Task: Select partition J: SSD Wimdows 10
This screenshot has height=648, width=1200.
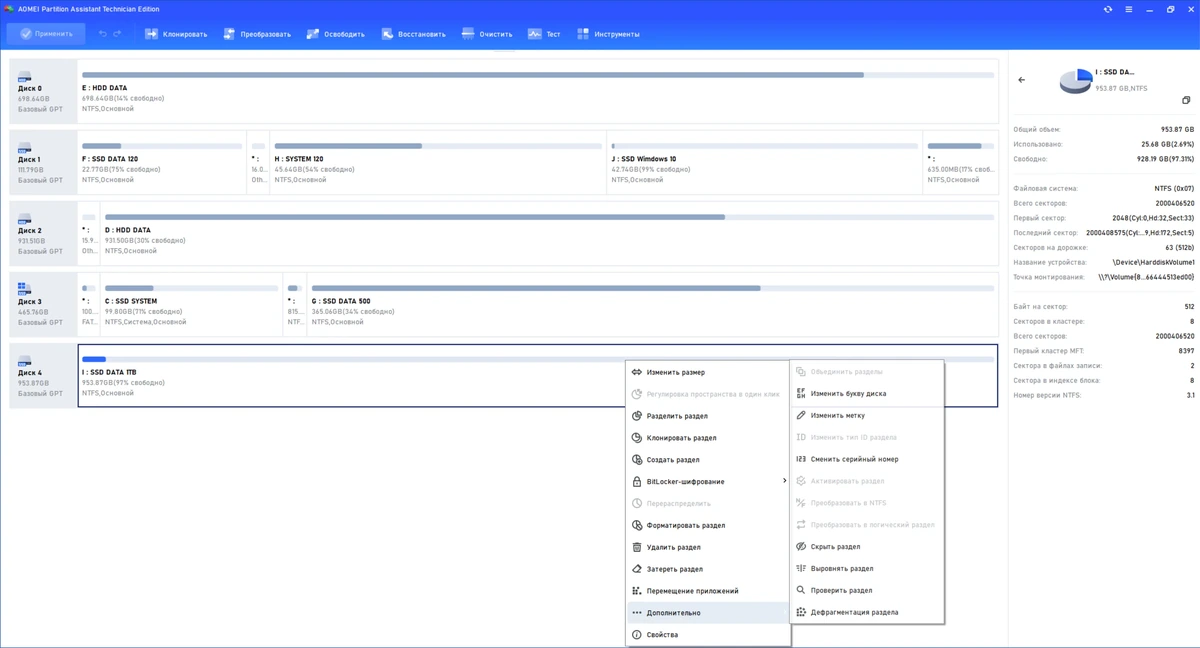Action: [x=765, y=162]
